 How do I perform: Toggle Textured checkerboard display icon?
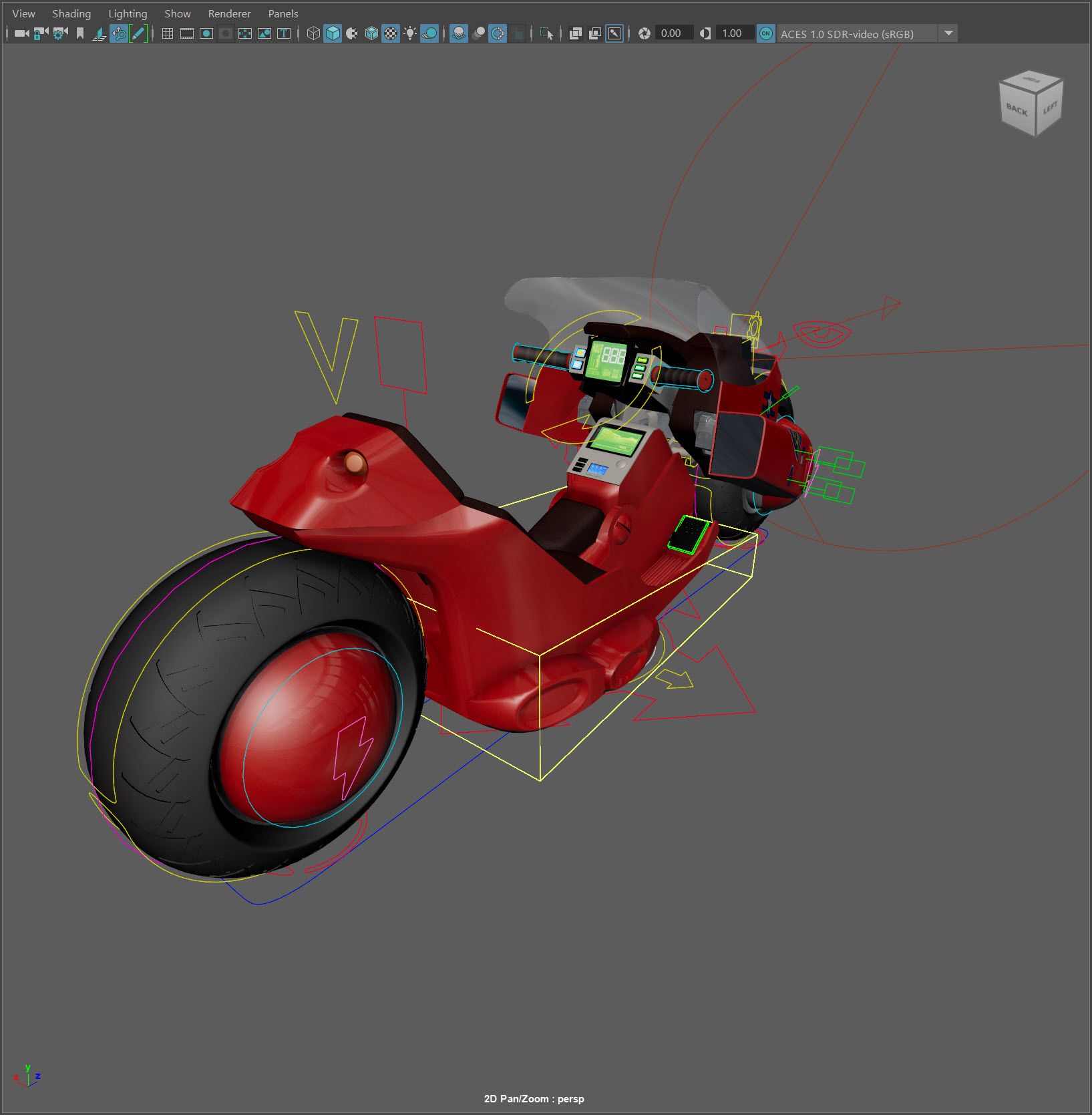point(391,33)
